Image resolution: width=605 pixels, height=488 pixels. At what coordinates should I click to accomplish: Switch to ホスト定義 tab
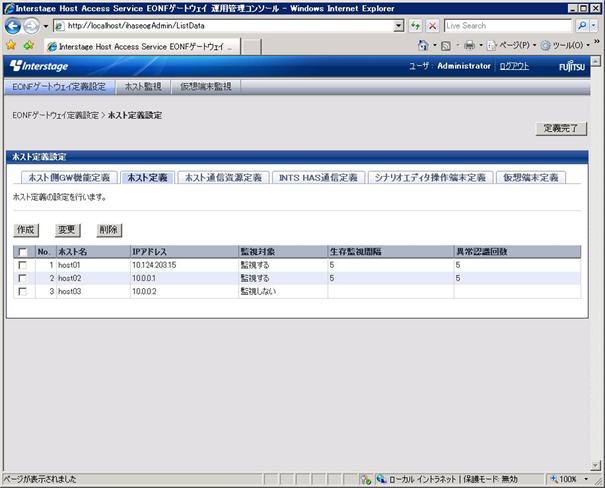click(147, 177)
